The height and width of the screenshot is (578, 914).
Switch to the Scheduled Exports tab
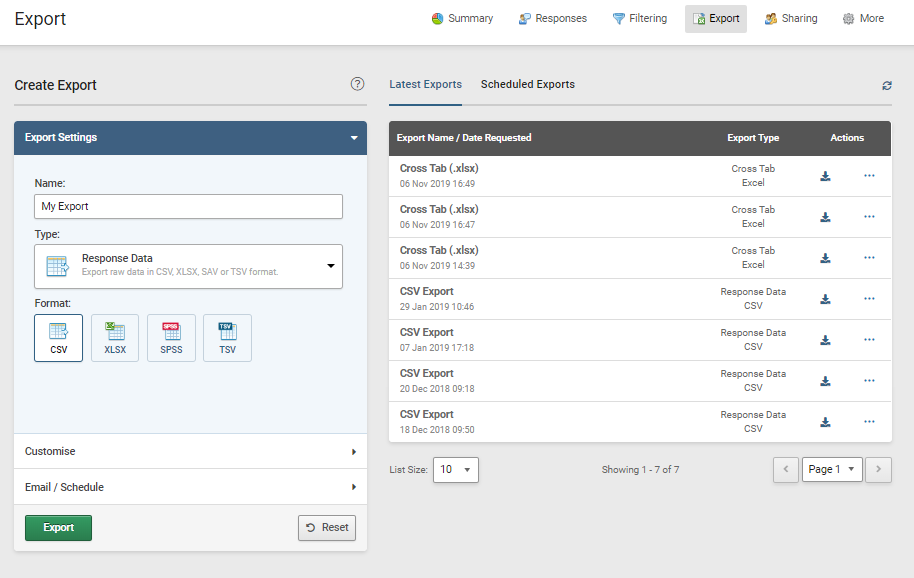click(x=527, y=84)
